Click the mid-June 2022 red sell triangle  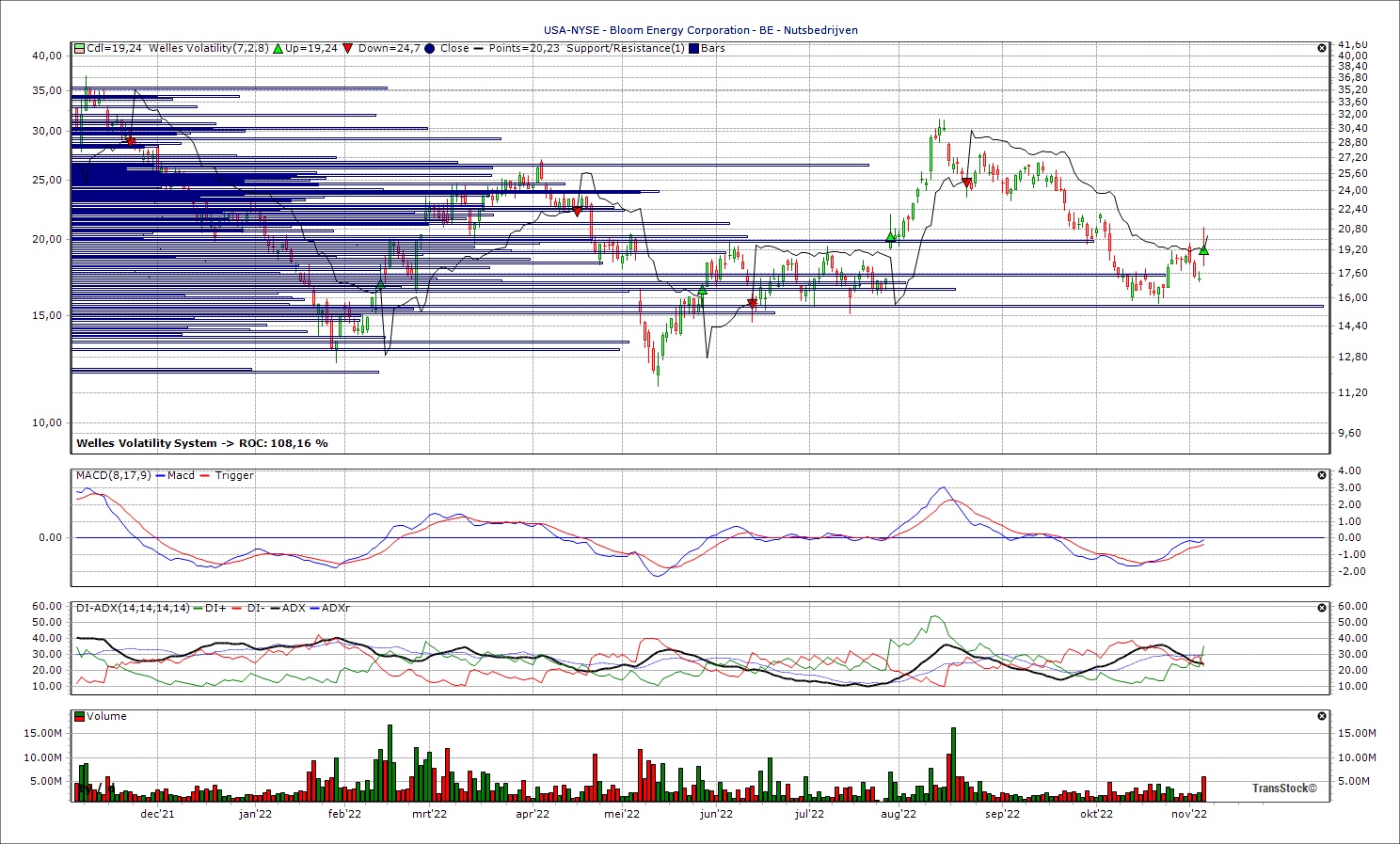point(752,303)
